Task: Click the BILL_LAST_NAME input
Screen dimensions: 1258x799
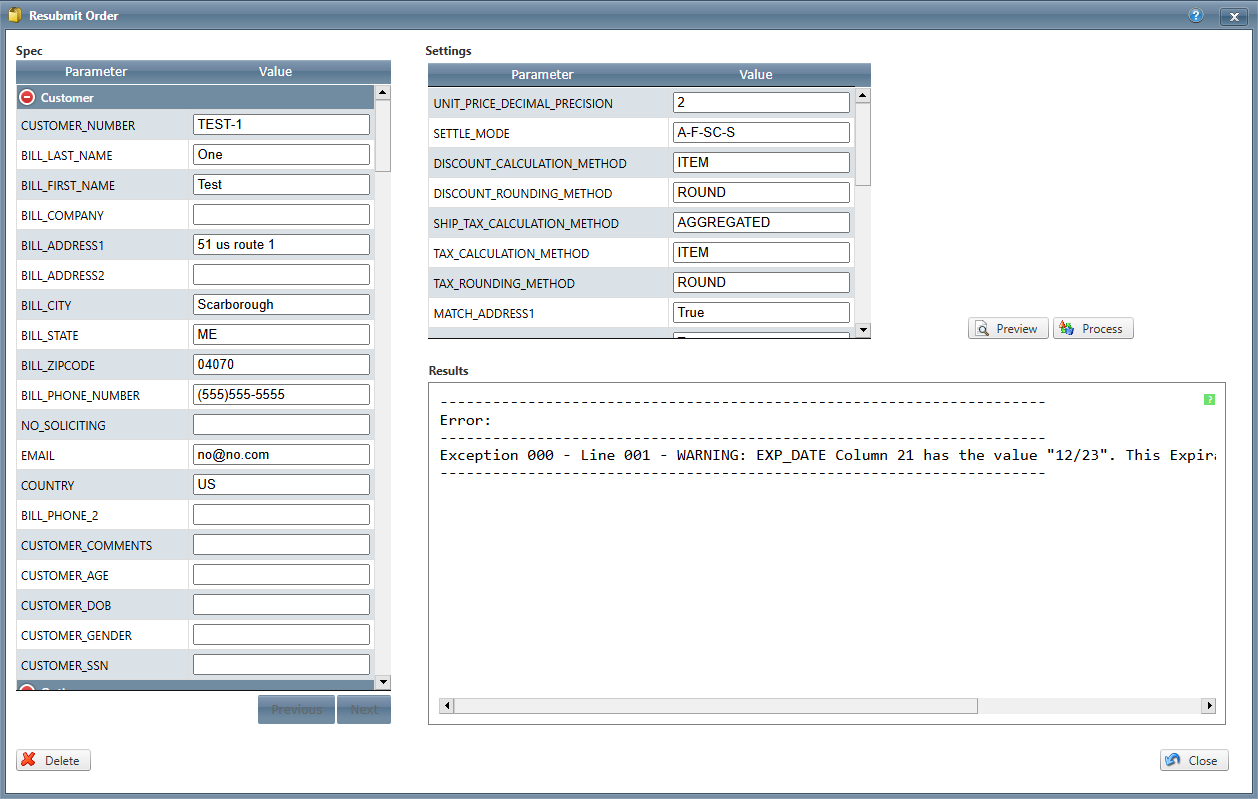Action: [281, 154]
